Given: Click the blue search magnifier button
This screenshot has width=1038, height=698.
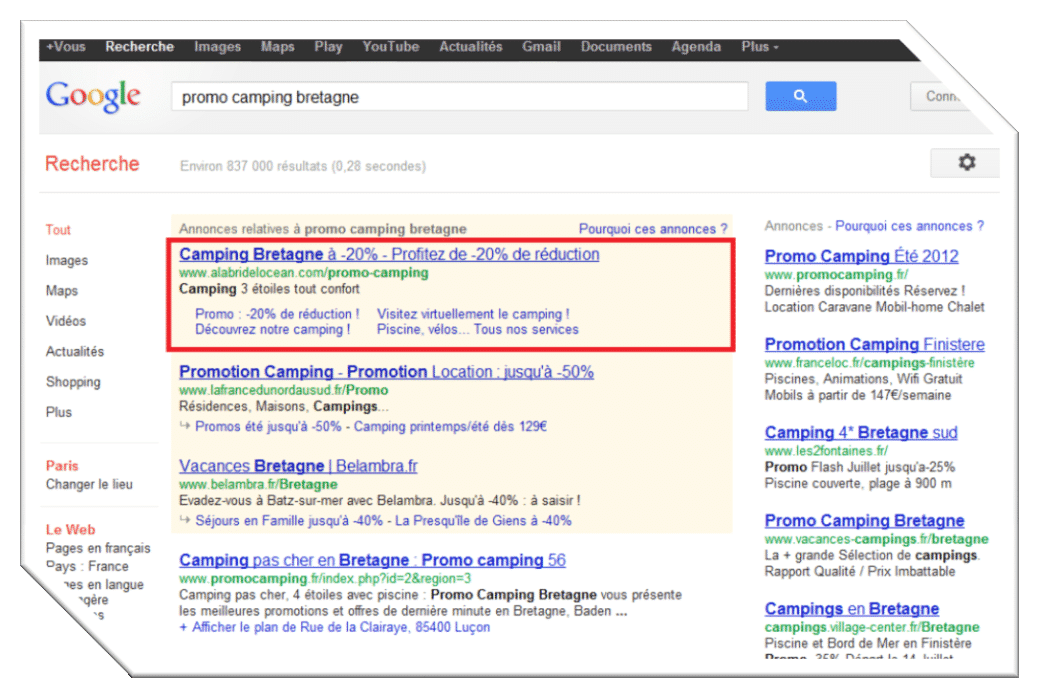Looking at the screenshot, I should pyautogui.click(x=800, y=96).
